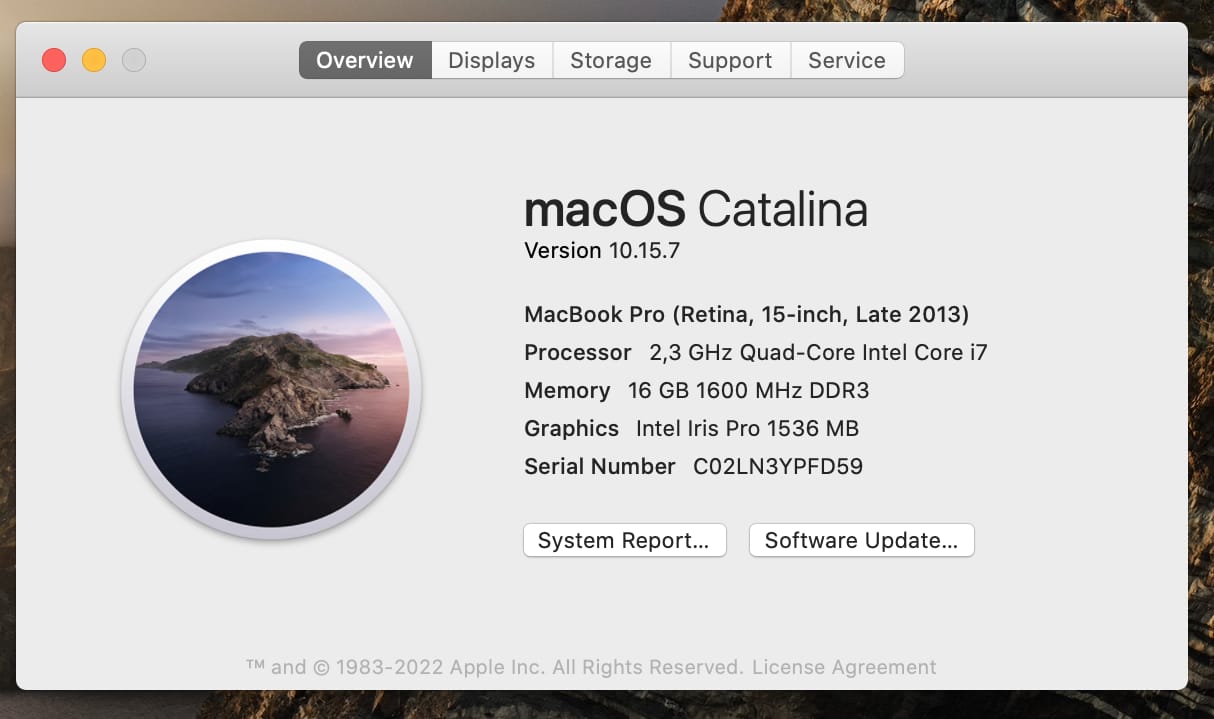Switch to the Overview tab
This screenshot has height=719, width=1214.
click(364, 60)
